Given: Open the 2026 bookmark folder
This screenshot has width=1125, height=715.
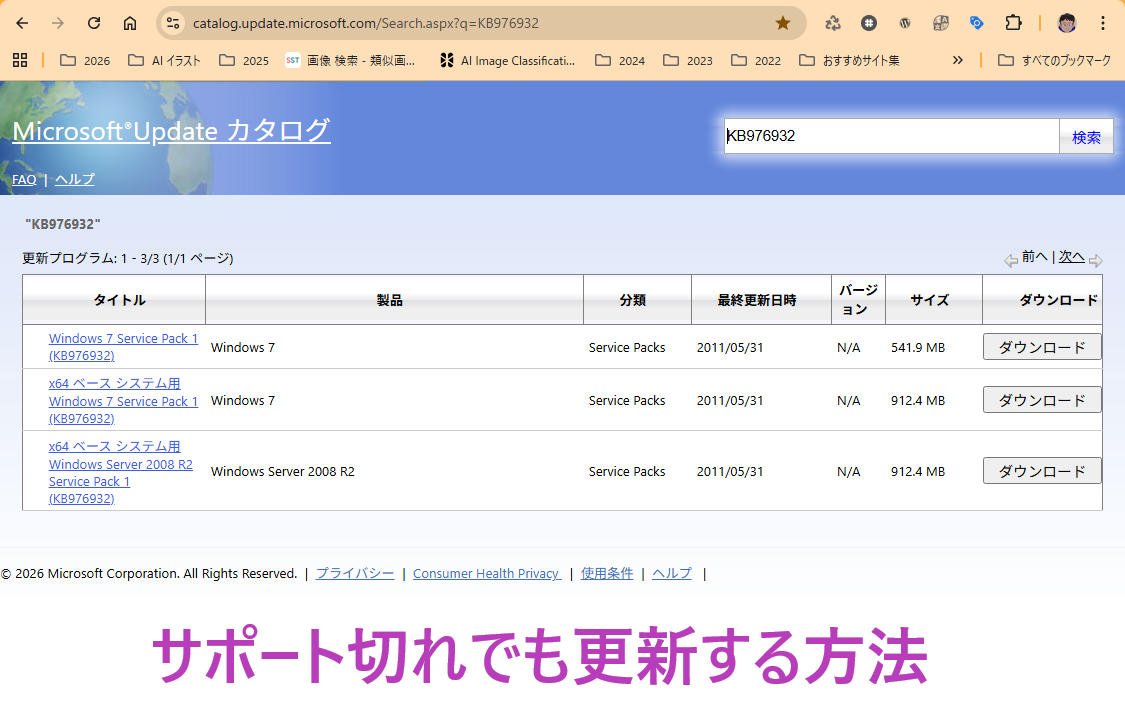Looking at the screenshot, I should coord(85,60).
